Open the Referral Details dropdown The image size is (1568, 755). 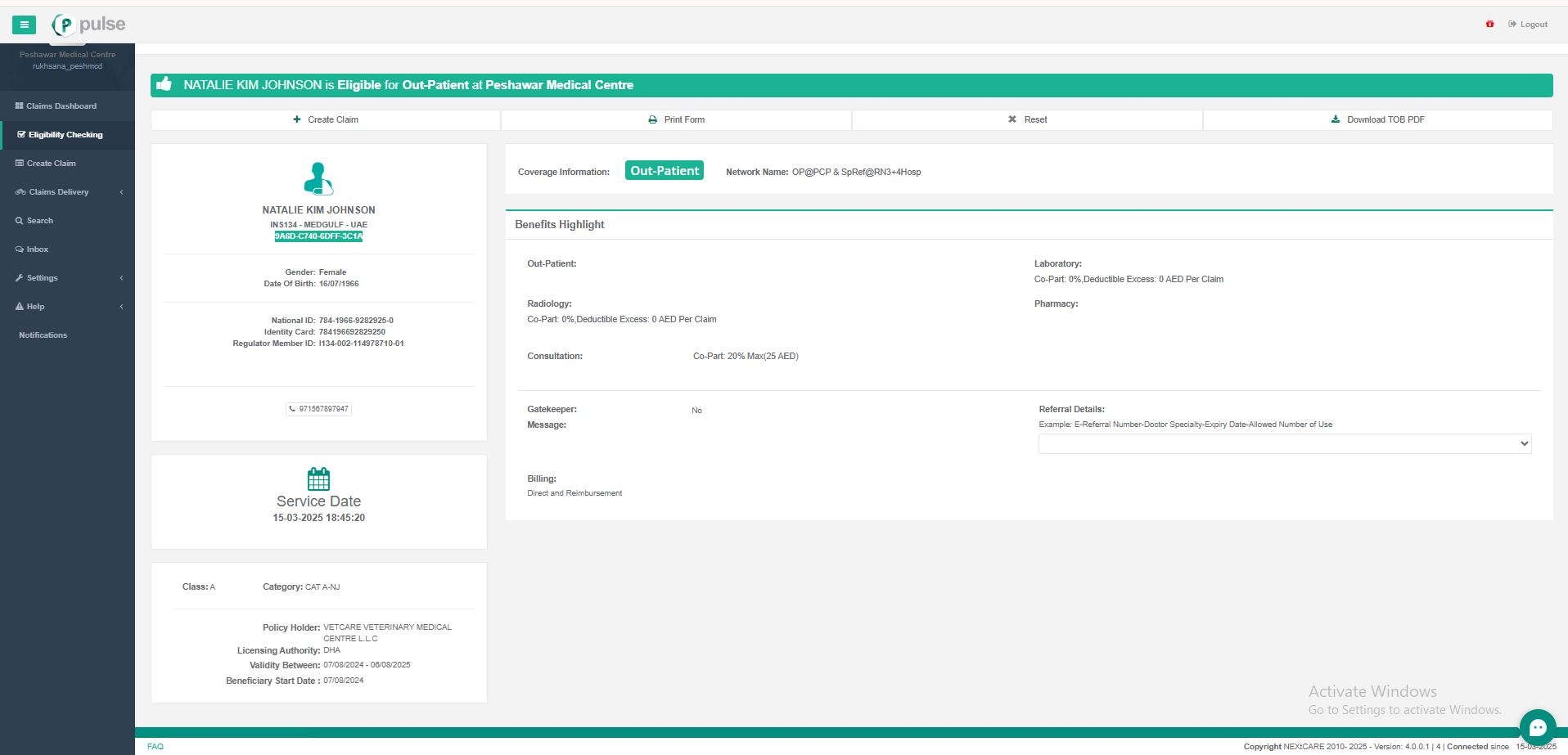(1284, 443)
